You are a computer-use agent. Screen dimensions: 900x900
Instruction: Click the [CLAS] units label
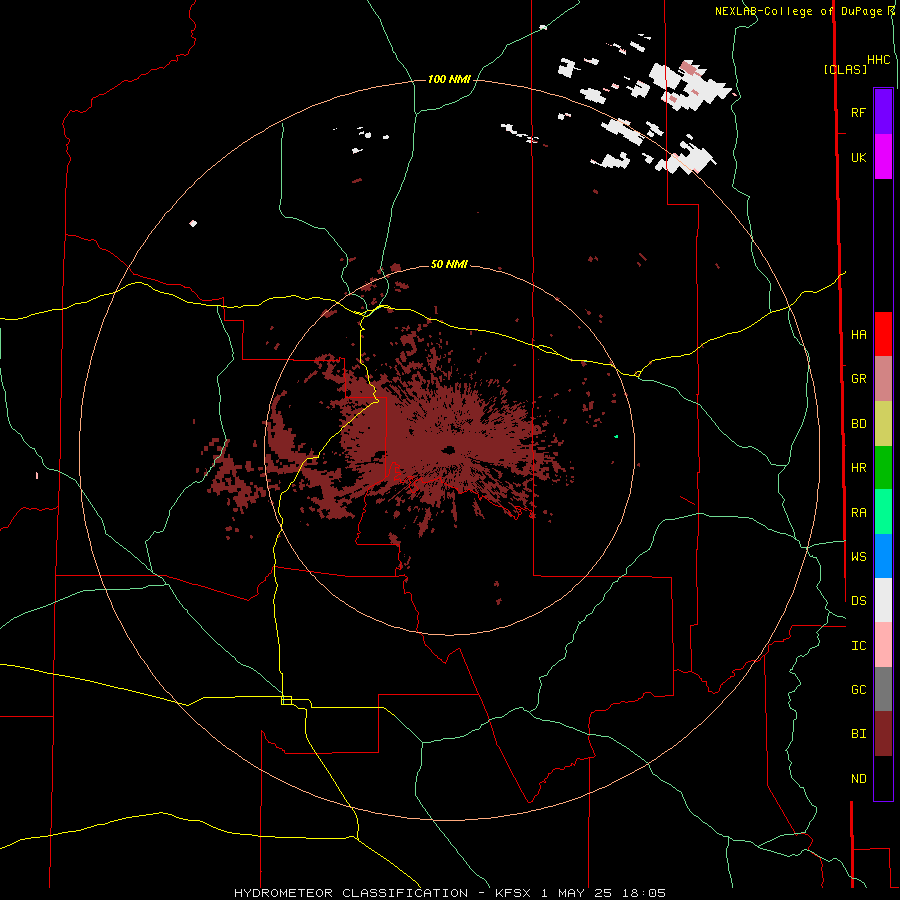pyautogui.click(x=845, y=69)
